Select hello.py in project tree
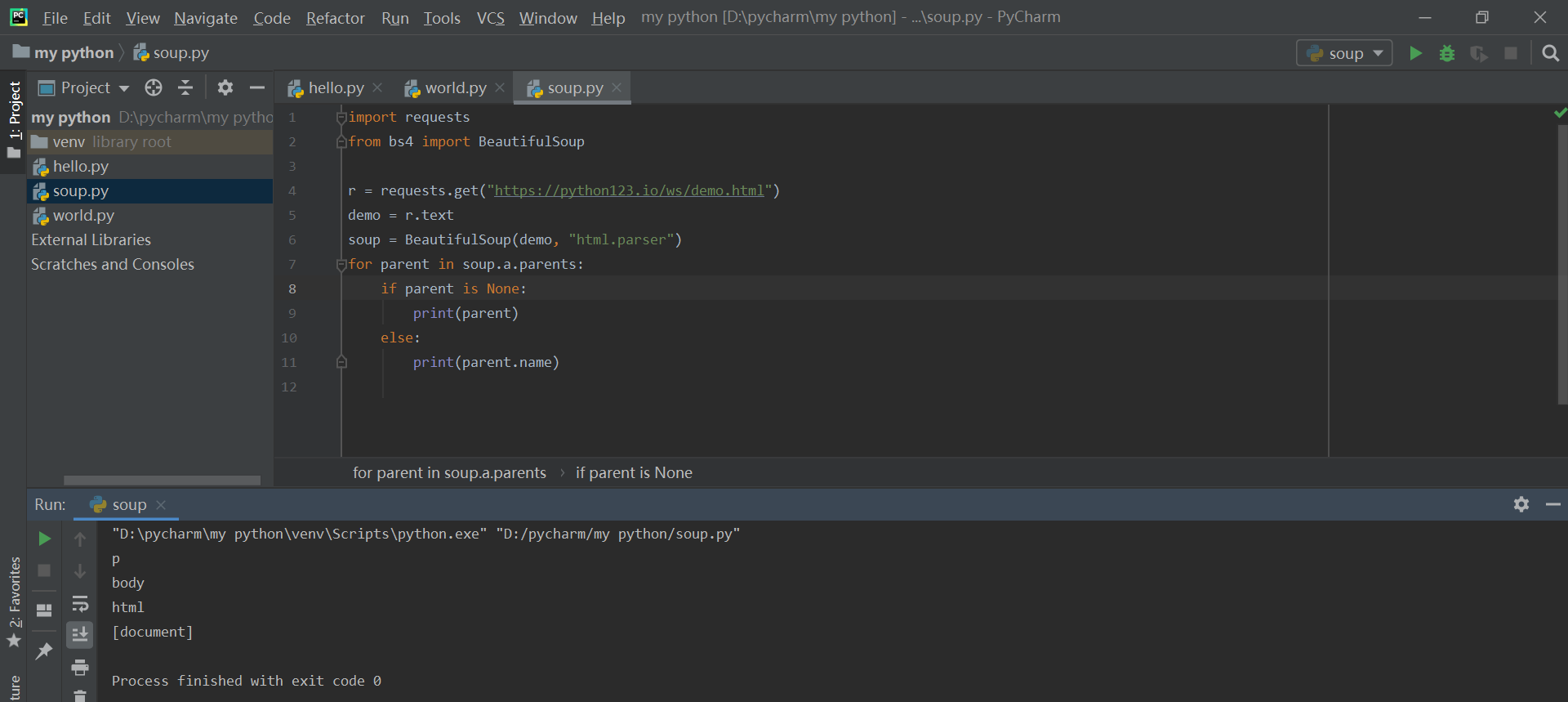Viewport: 1568px width, 702px height. [150, 166]
